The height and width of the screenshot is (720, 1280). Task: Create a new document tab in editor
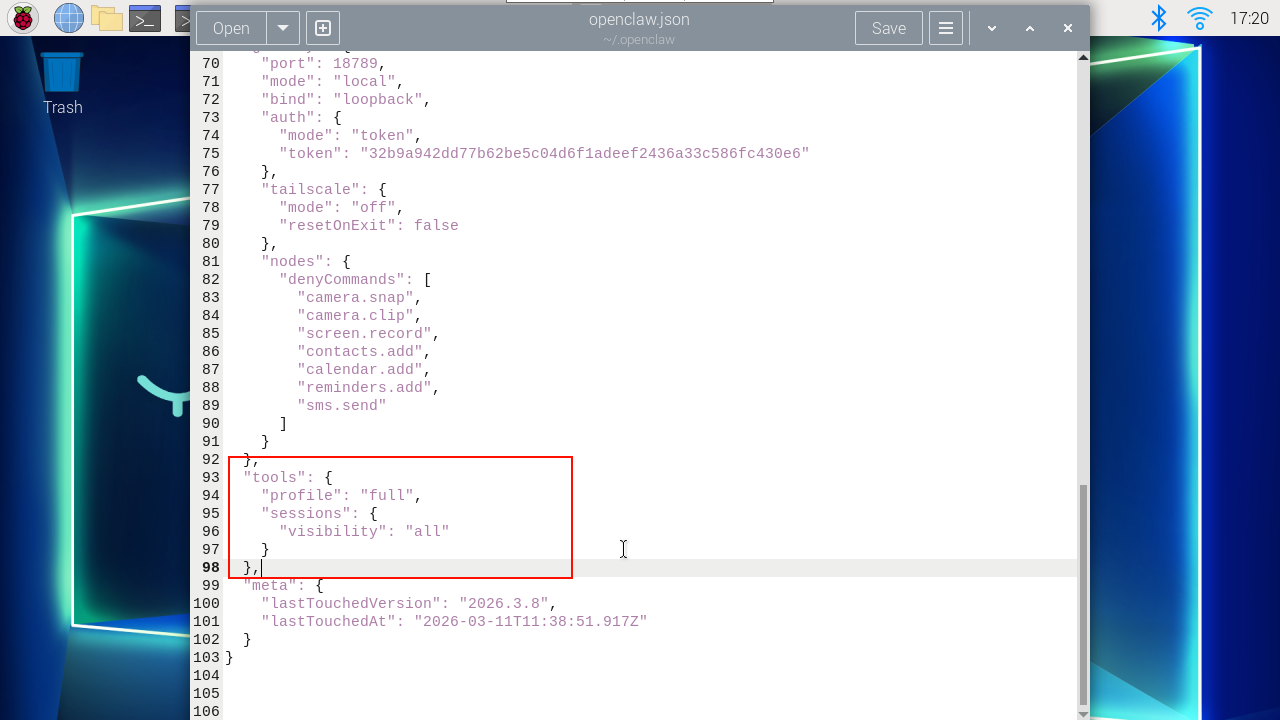tap(323, 28)
